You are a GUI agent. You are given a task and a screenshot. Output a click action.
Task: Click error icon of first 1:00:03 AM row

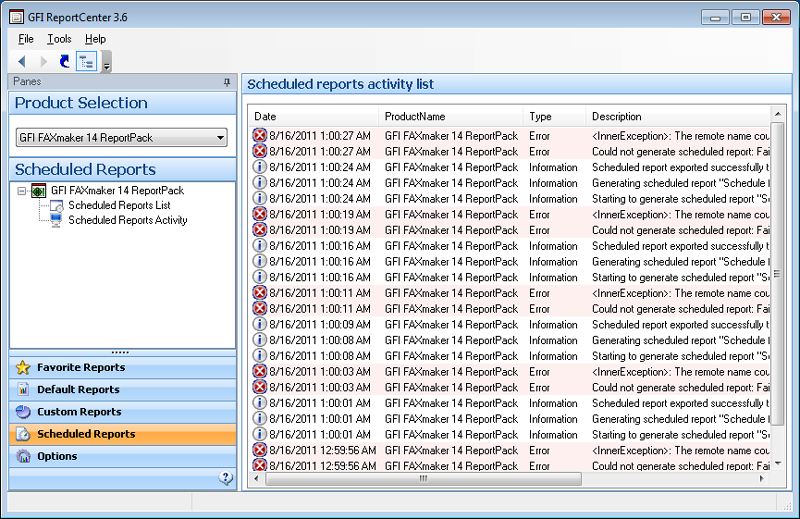click(260, 372)
